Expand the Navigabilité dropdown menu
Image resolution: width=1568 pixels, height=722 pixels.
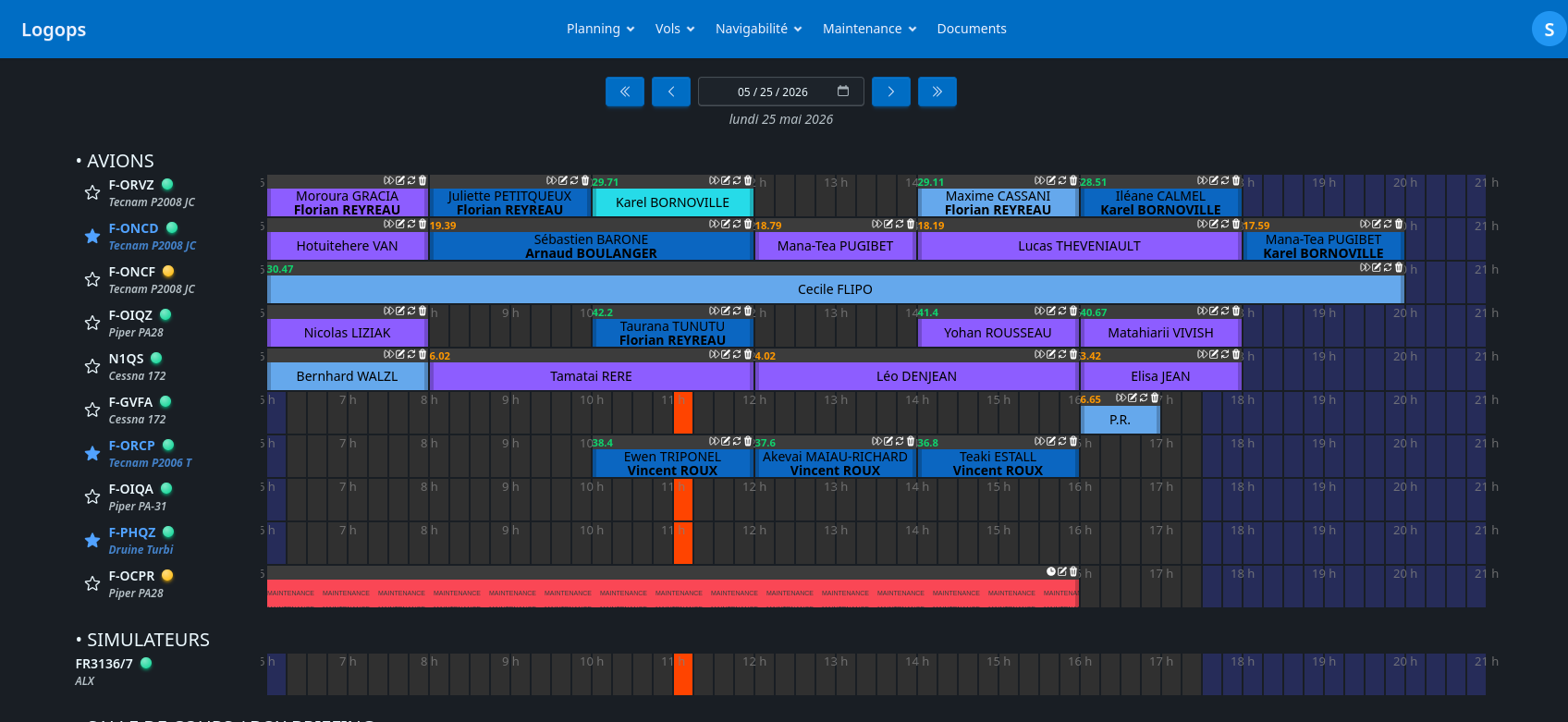[759, 29]
